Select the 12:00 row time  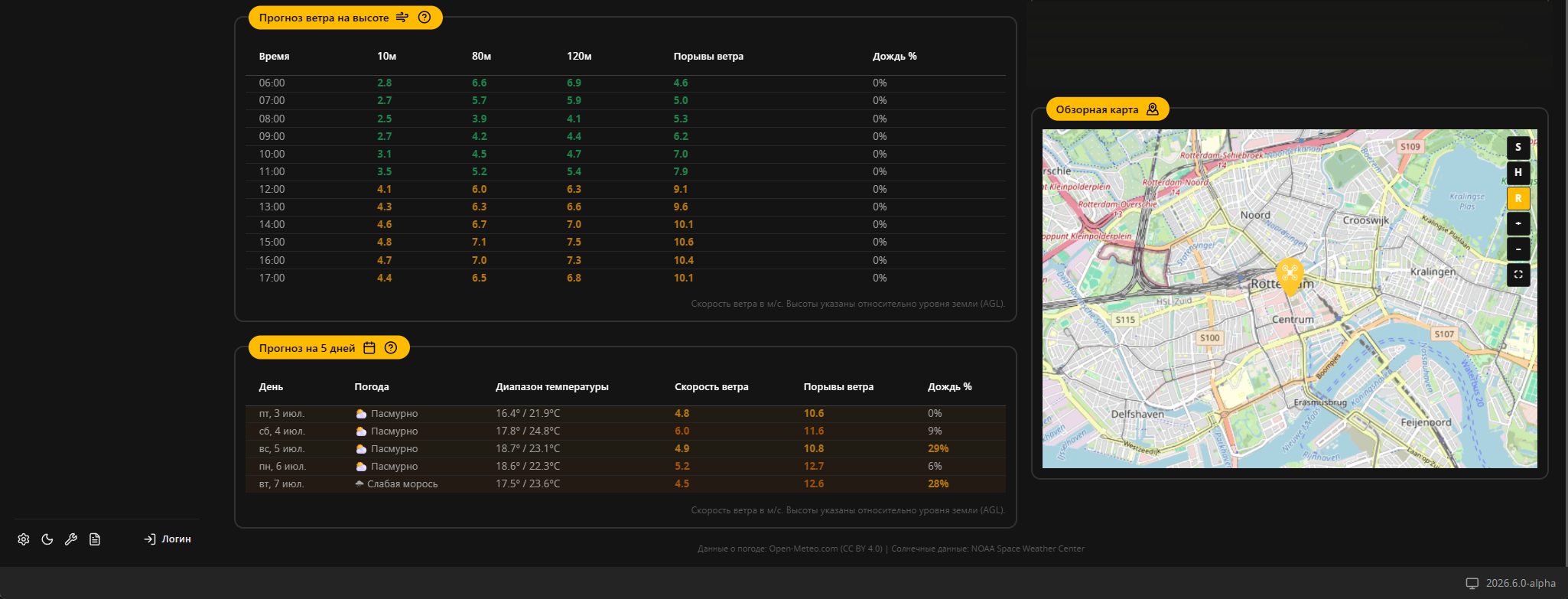(272, 189)
